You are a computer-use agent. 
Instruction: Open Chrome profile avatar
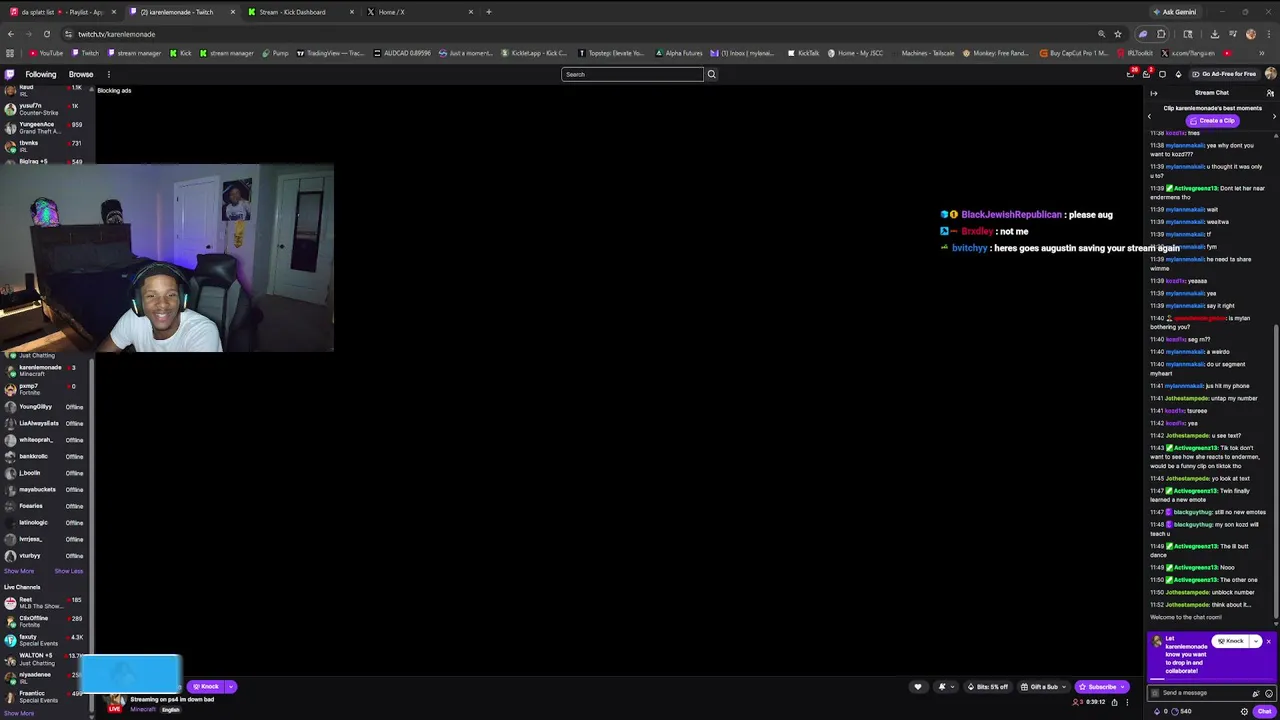pyautogui.click(x=1250, y=34)
